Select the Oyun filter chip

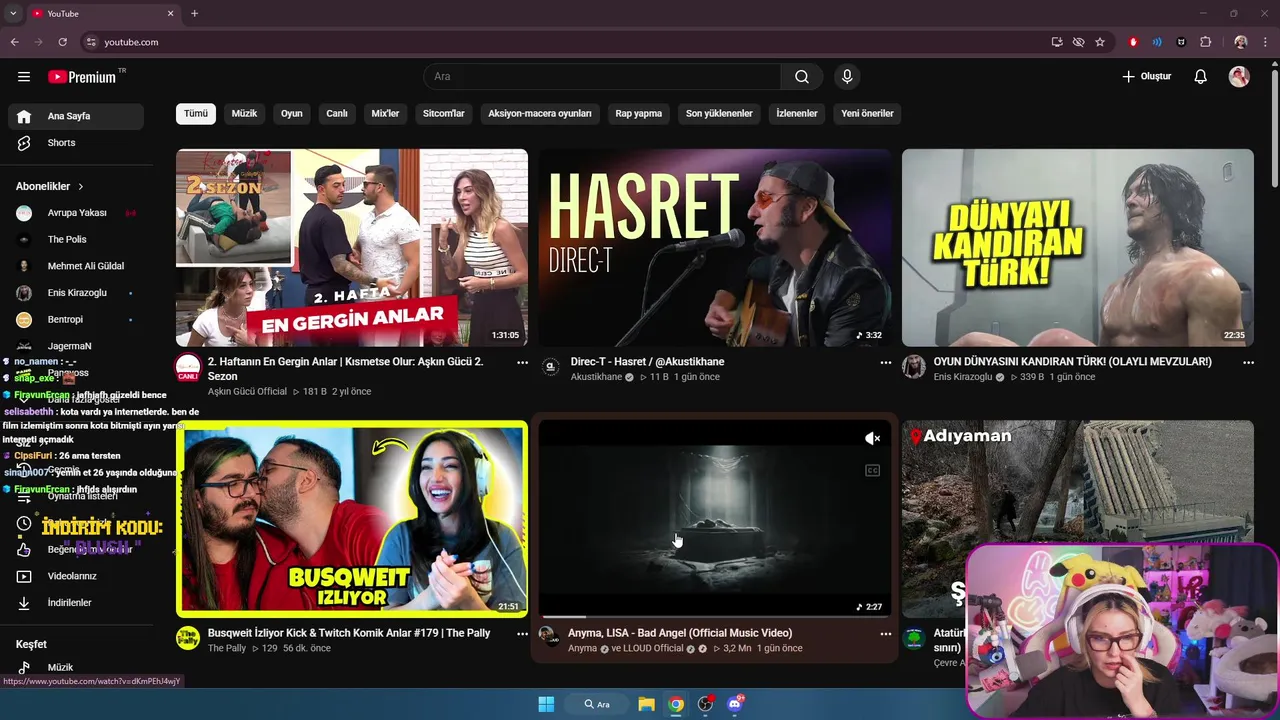(292, 113)
